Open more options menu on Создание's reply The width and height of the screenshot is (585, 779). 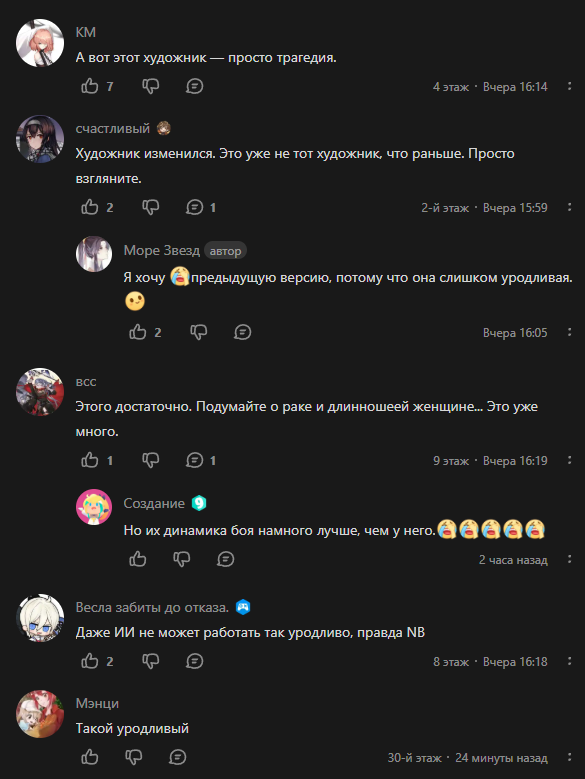569,559
